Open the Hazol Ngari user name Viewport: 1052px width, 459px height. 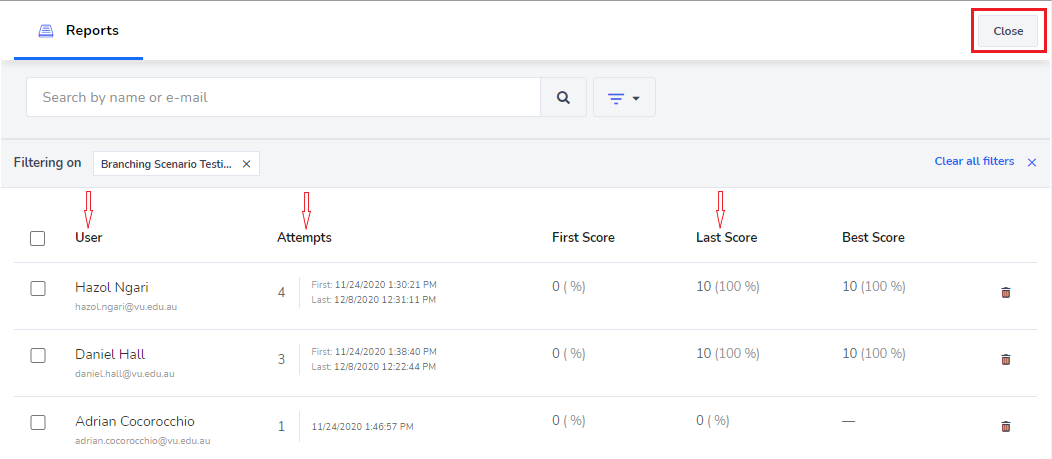(x=112, y=287)
